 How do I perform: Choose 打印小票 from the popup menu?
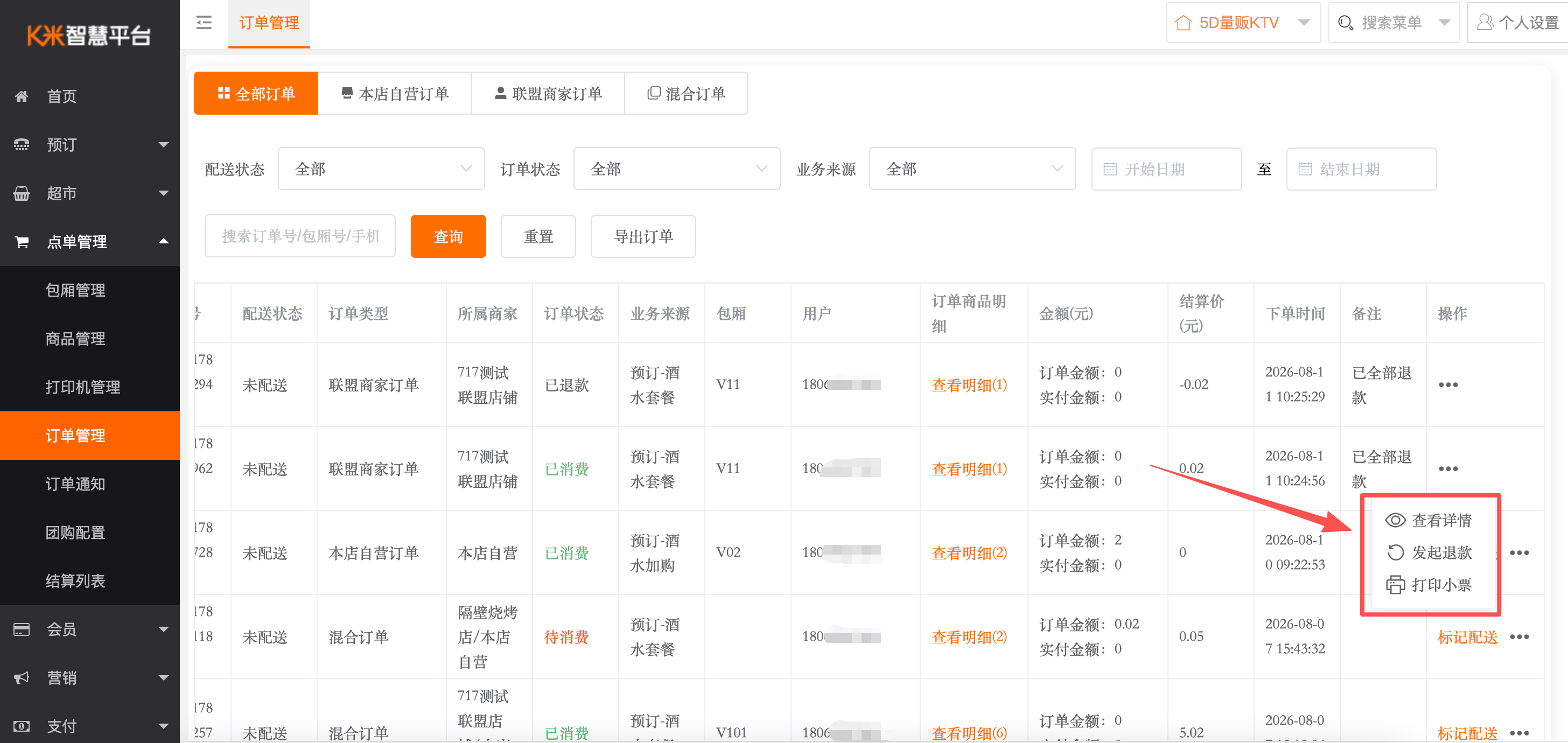click(1429, 585)
